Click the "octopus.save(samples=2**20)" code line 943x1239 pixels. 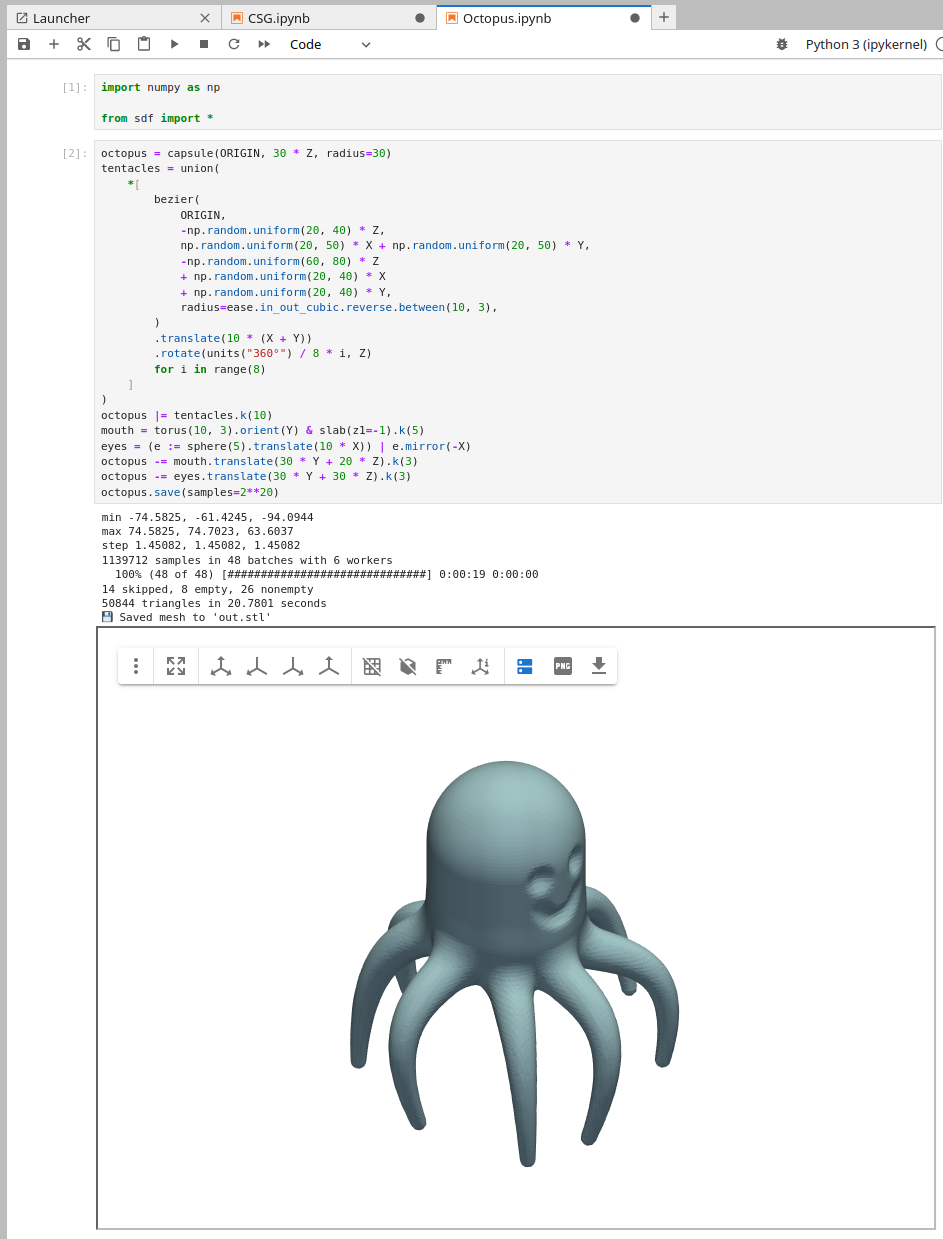pyautogui.click(x=190, y=492)
